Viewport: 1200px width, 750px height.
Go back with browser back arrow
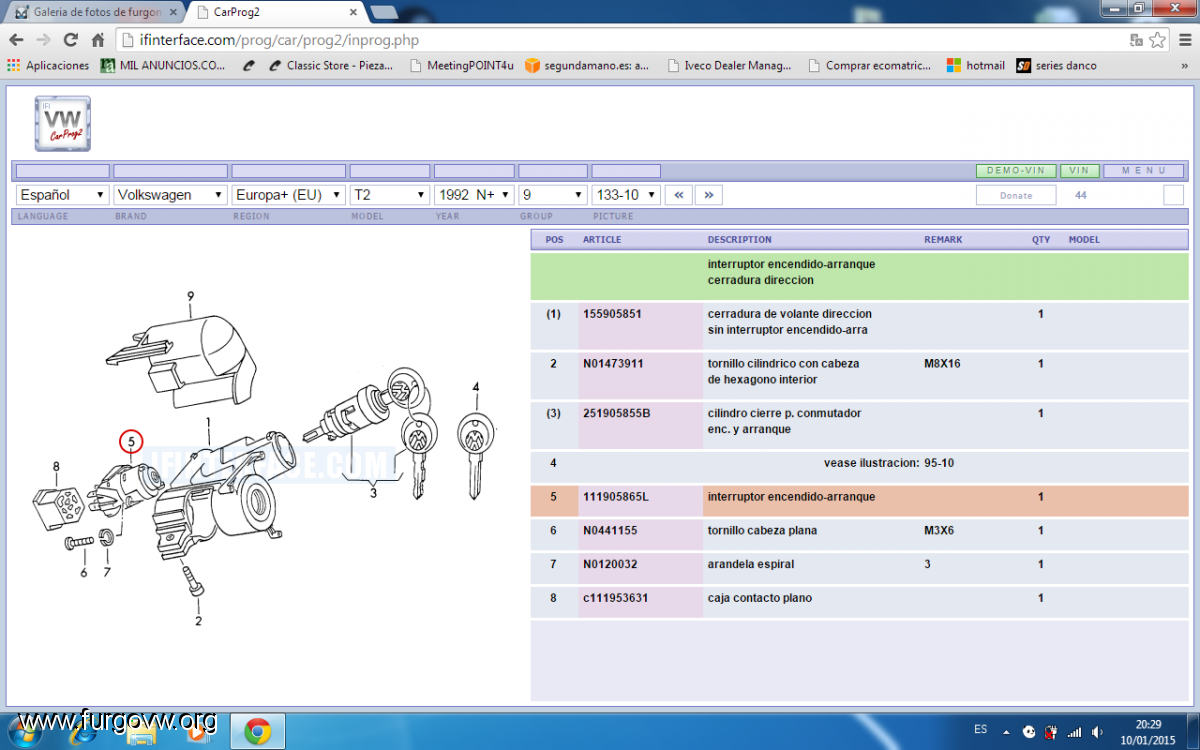16,40
